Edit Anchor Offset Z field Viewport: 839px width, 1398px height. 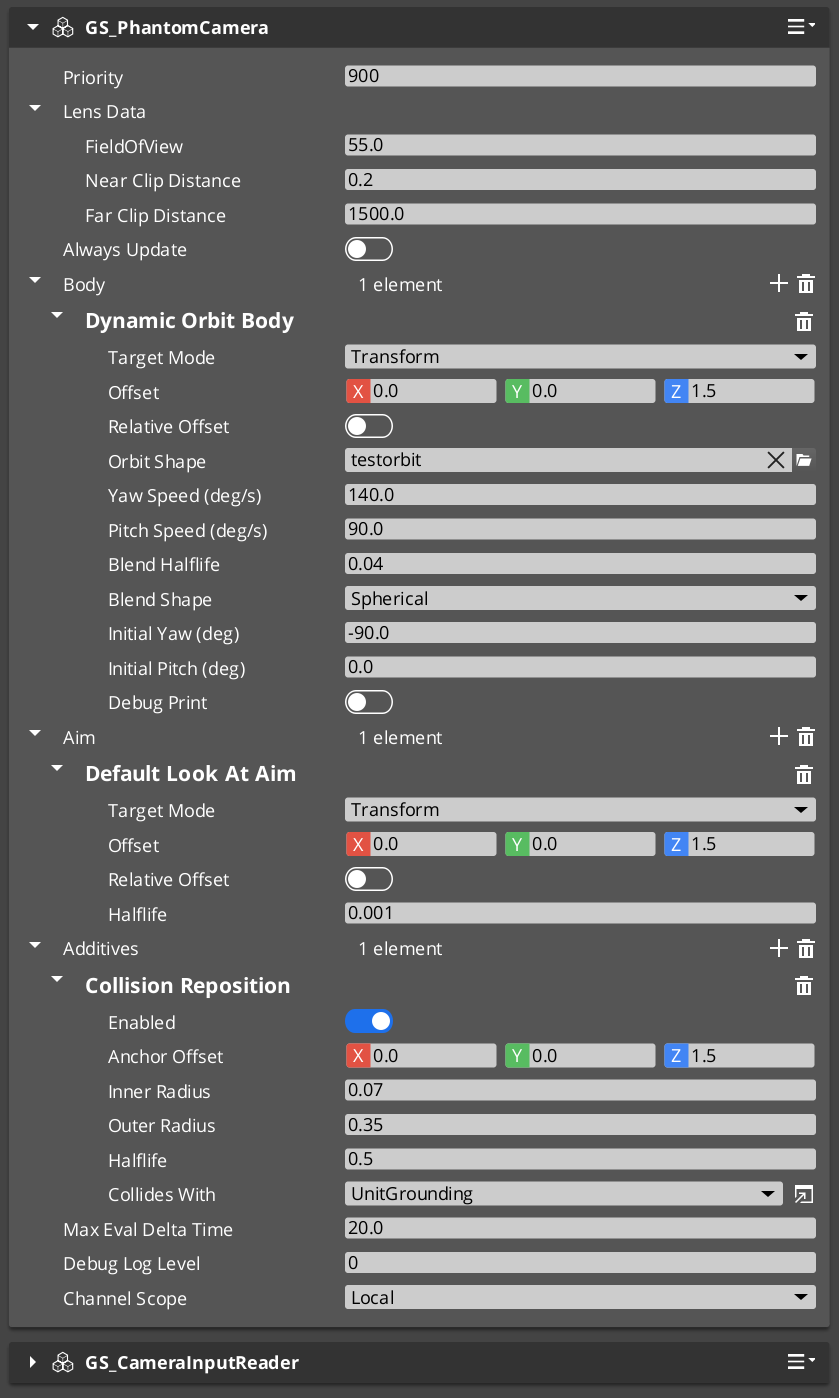(x=751, y=1056)
